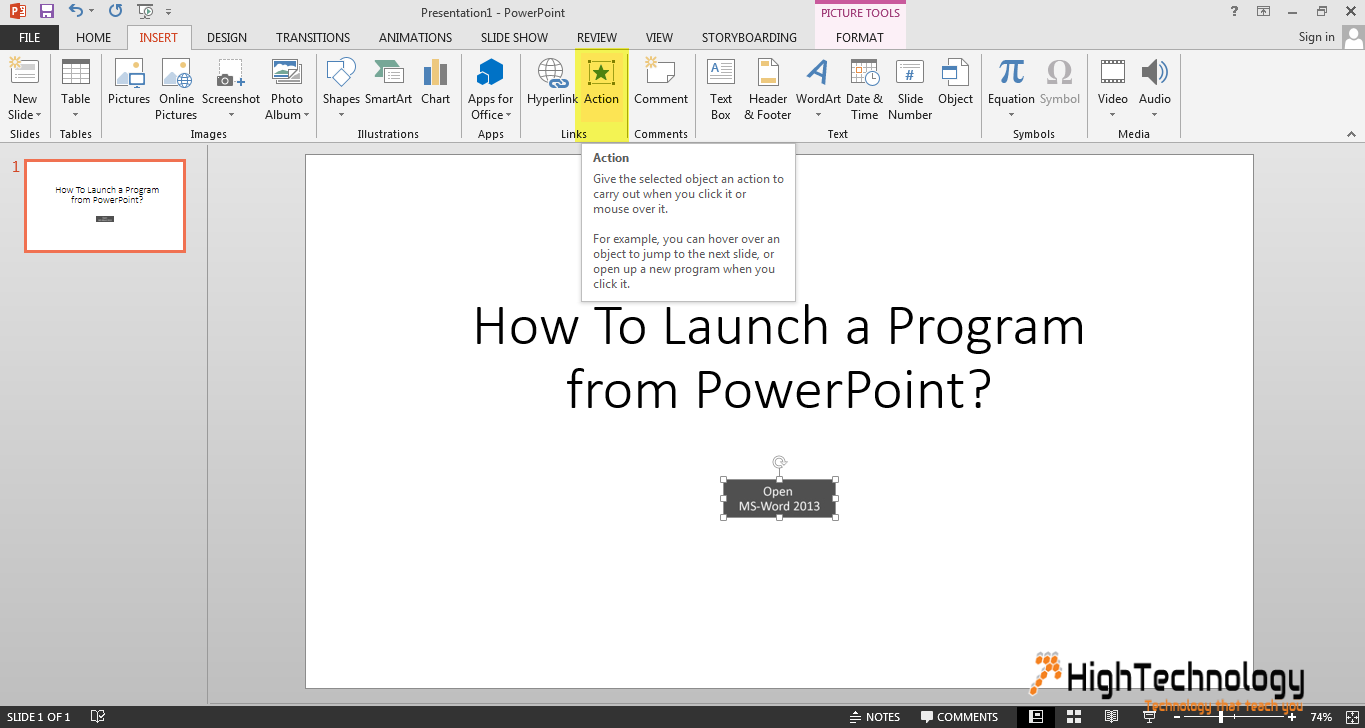Expand the Audio dropdown arrow
This screenshot has width=1365, height=728.
pos(1155,114)
